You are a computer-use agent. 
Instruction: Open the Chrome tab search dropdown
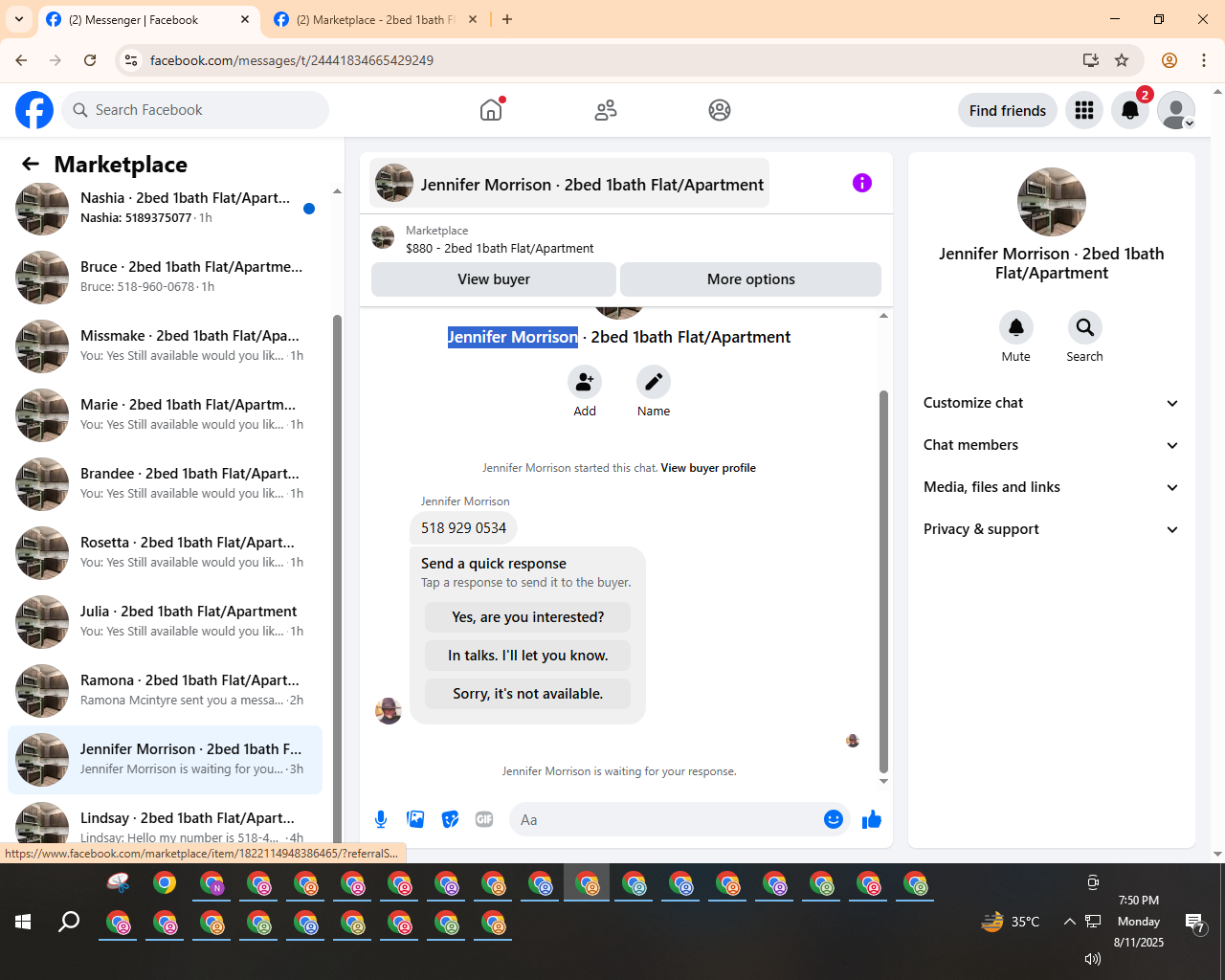point(18,19)
